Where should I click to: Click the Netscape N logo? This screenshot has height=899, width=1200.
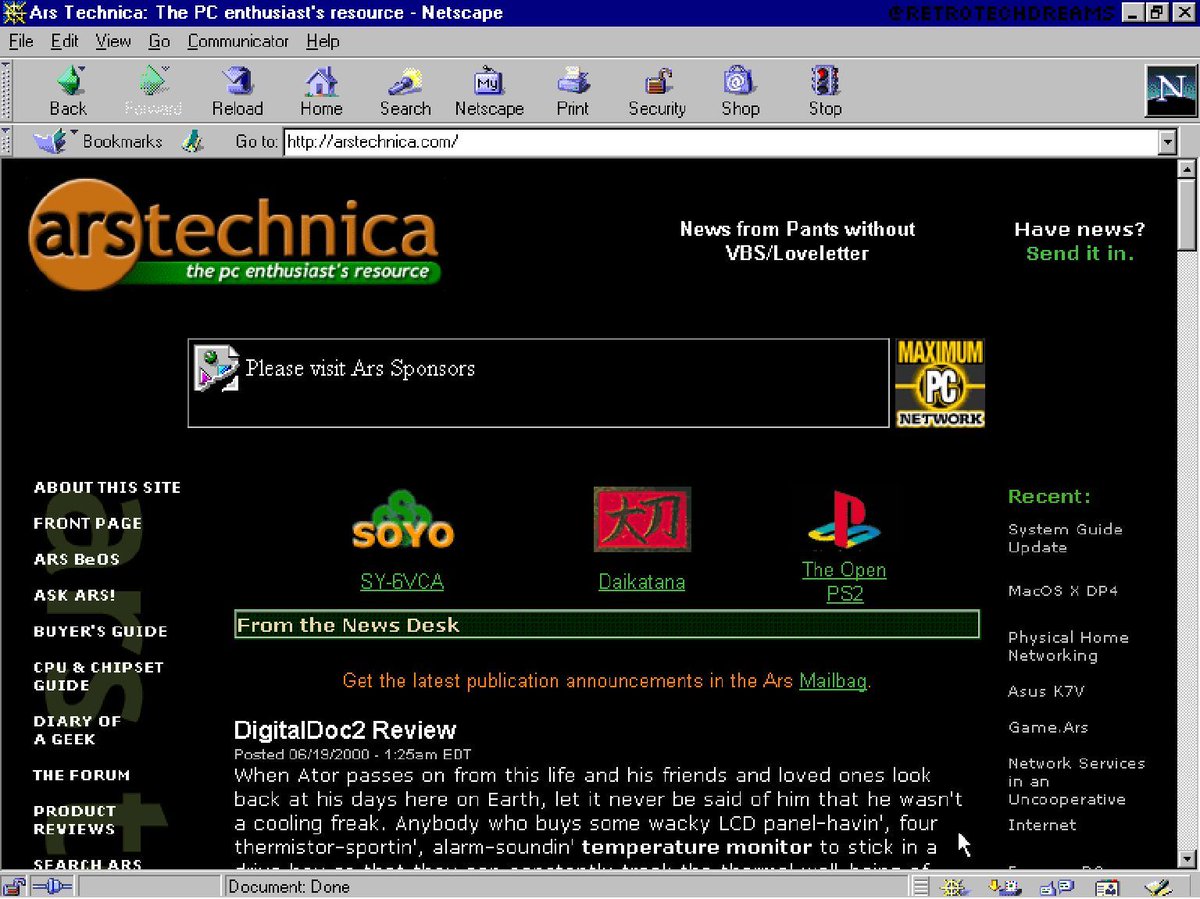(x=1170, y=91)
